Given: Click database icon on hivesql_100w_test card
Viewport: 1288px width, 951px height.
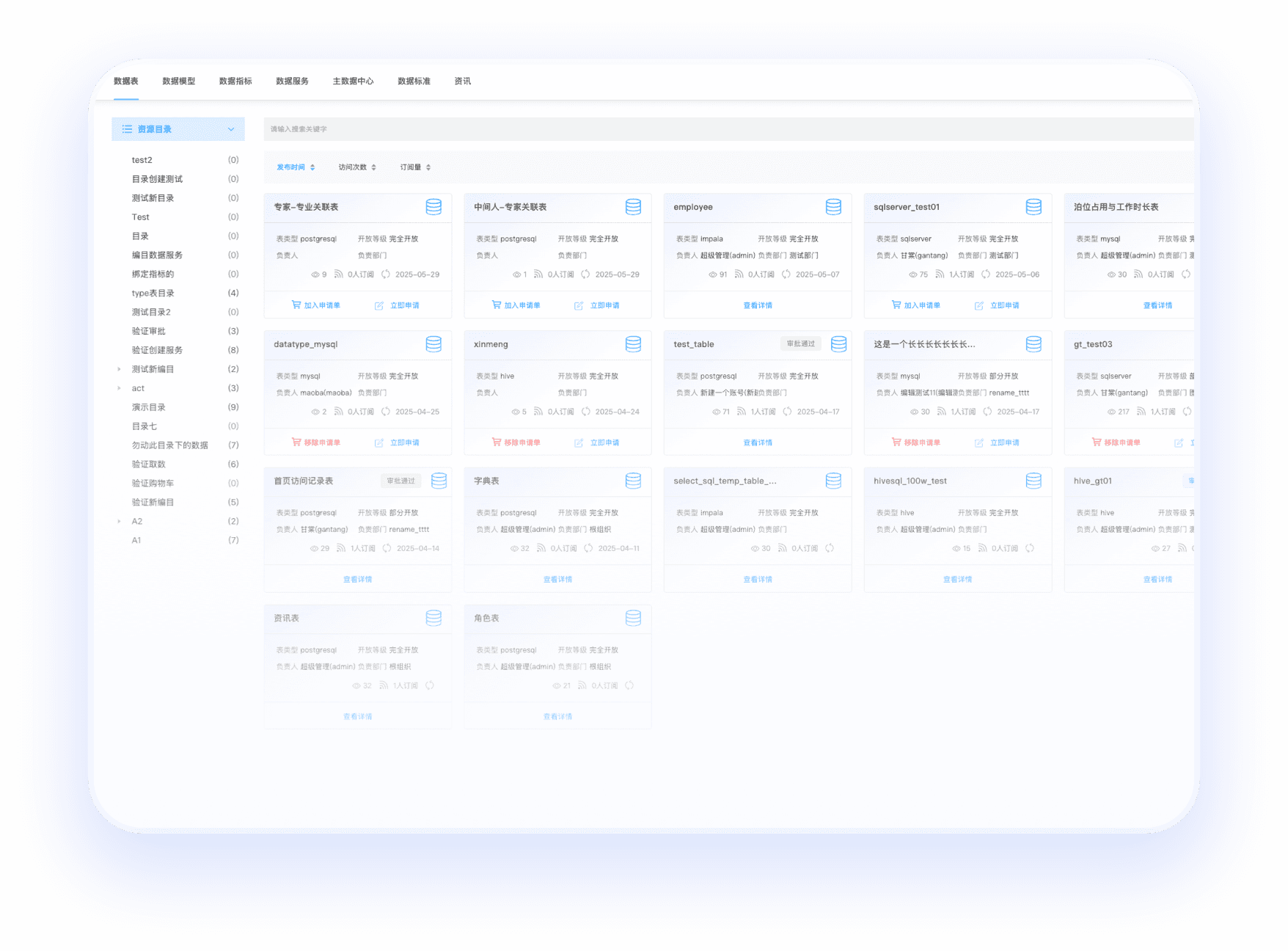Looking at the screenshot, I should click(x=1033, y=481).
